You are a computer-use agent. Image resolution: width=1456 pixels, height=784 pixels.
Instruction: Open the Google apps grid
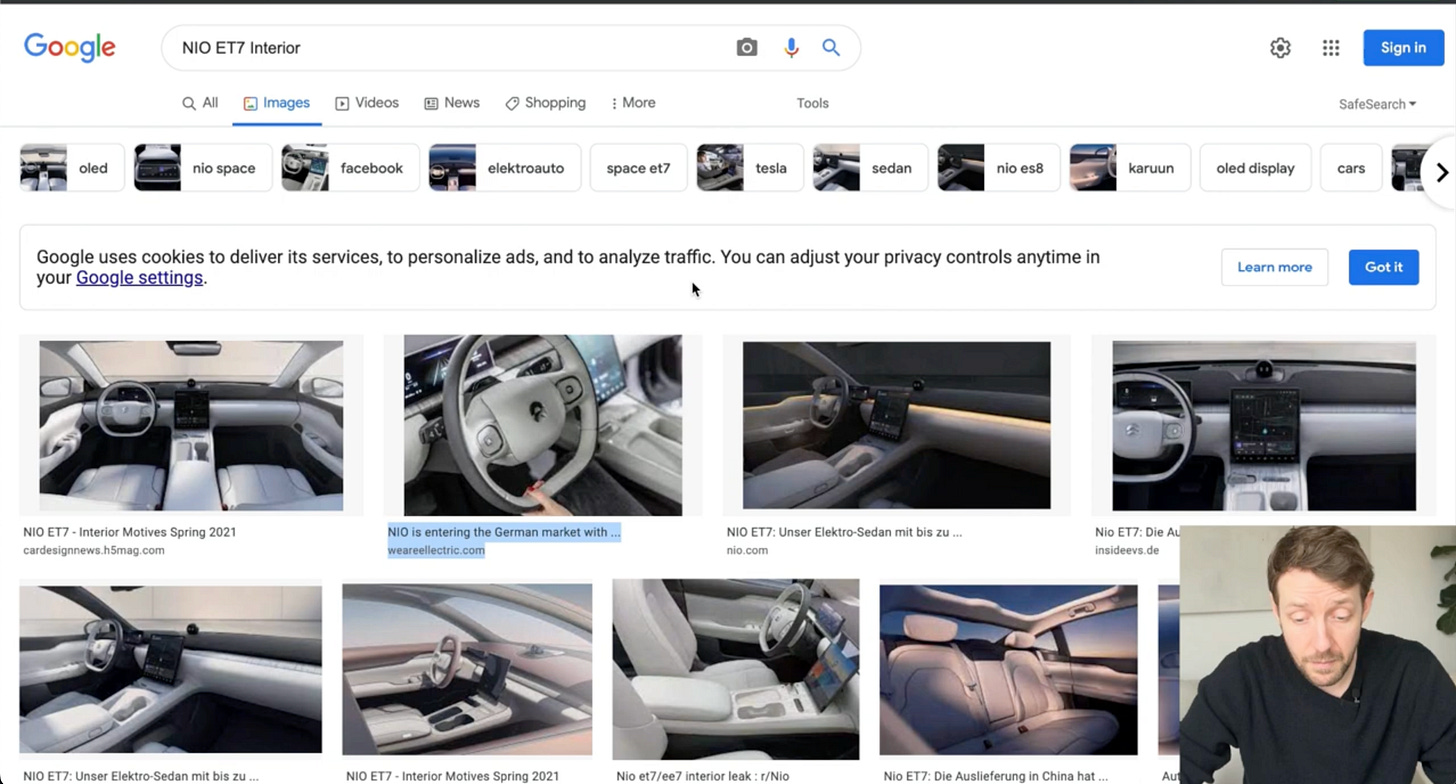(x=1331, y=48)
